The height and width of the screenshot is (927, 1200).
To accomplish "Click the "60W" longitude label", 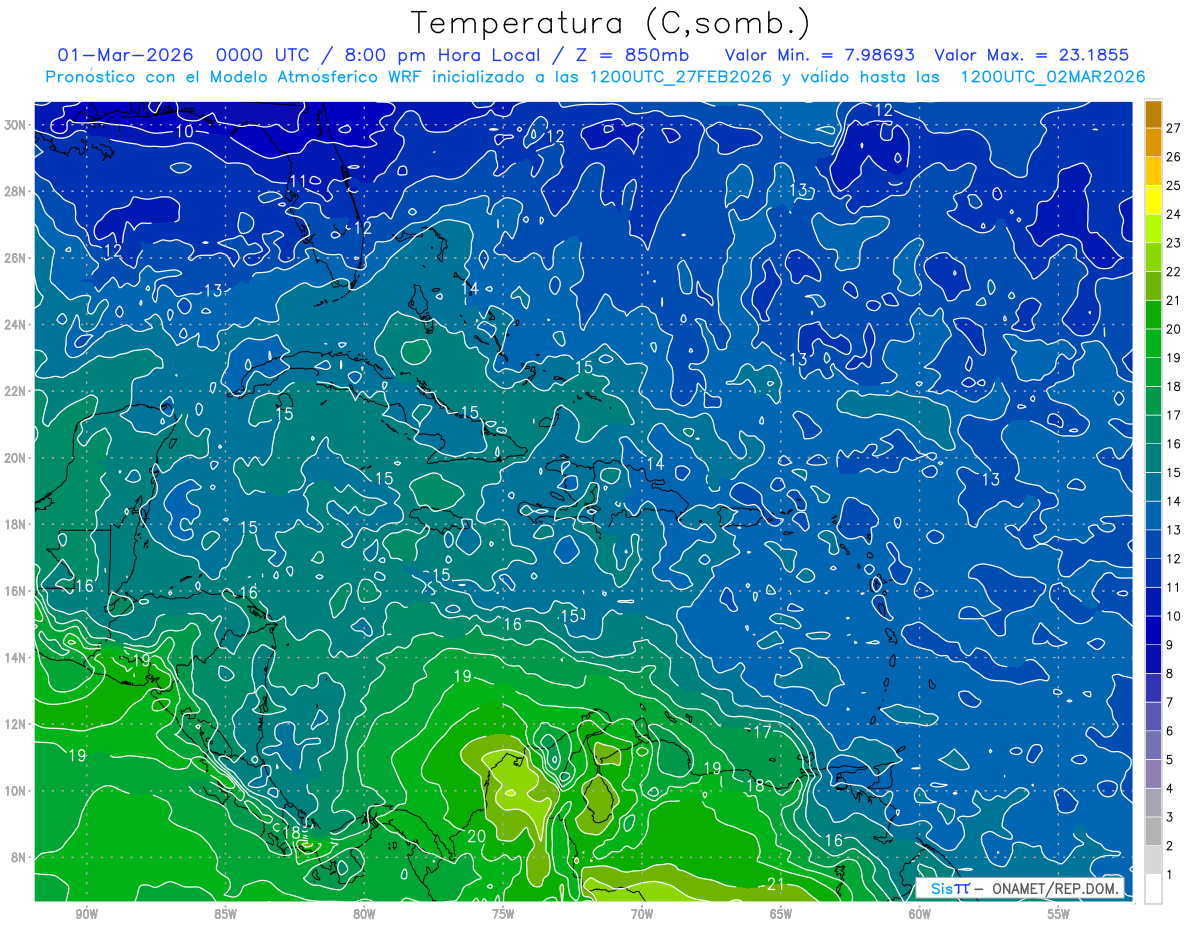I will [x=920, y=914].
